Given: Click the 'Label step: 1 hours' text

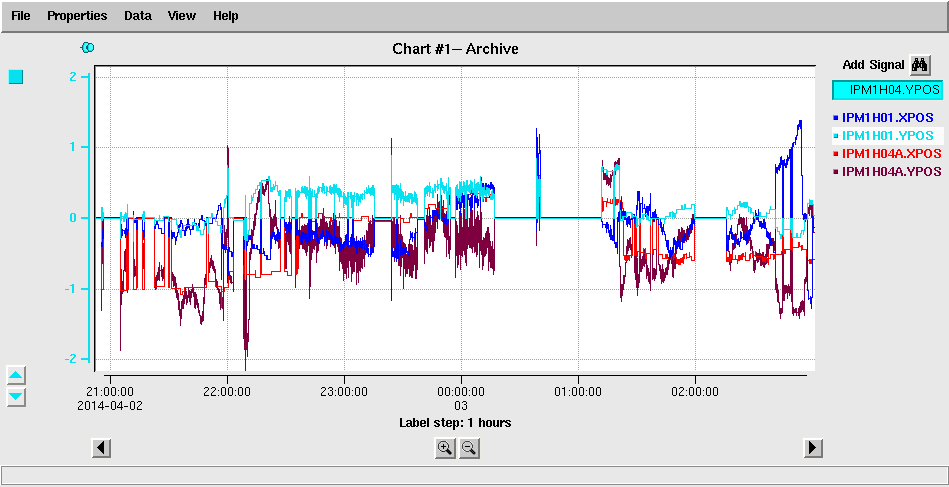Looking at the screenshot, I should (x=455, y=423).
